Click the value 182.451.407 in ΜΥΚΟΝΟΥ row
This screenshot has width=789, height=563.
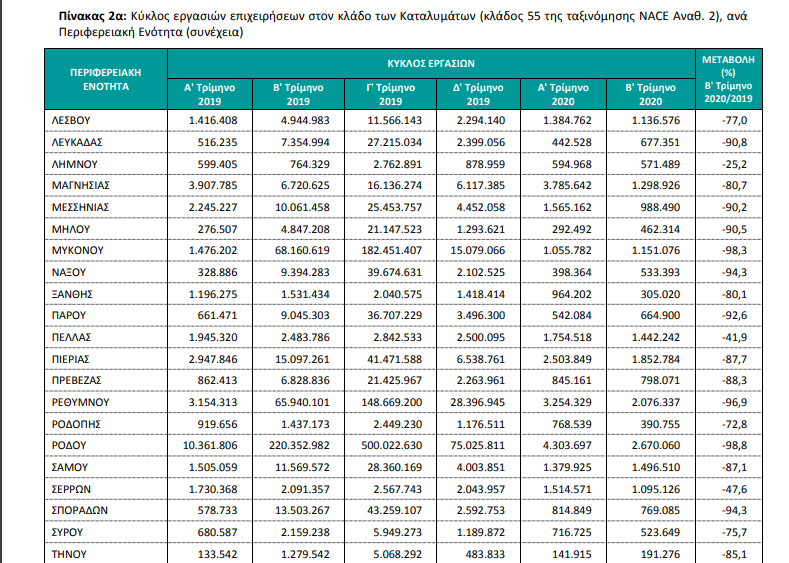pyautogui.click(x=391, y=251)
